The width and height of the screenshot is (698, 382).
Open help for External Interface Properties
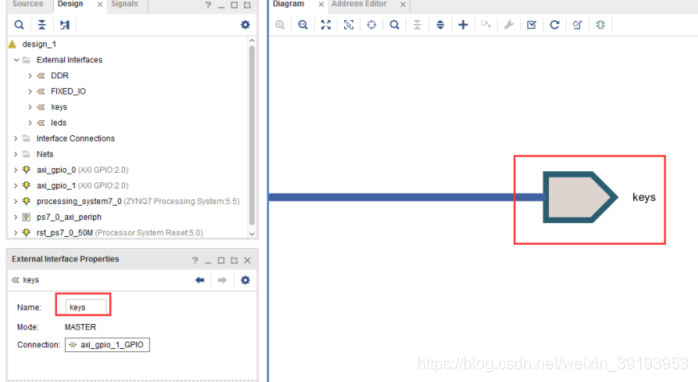(195, 260)
